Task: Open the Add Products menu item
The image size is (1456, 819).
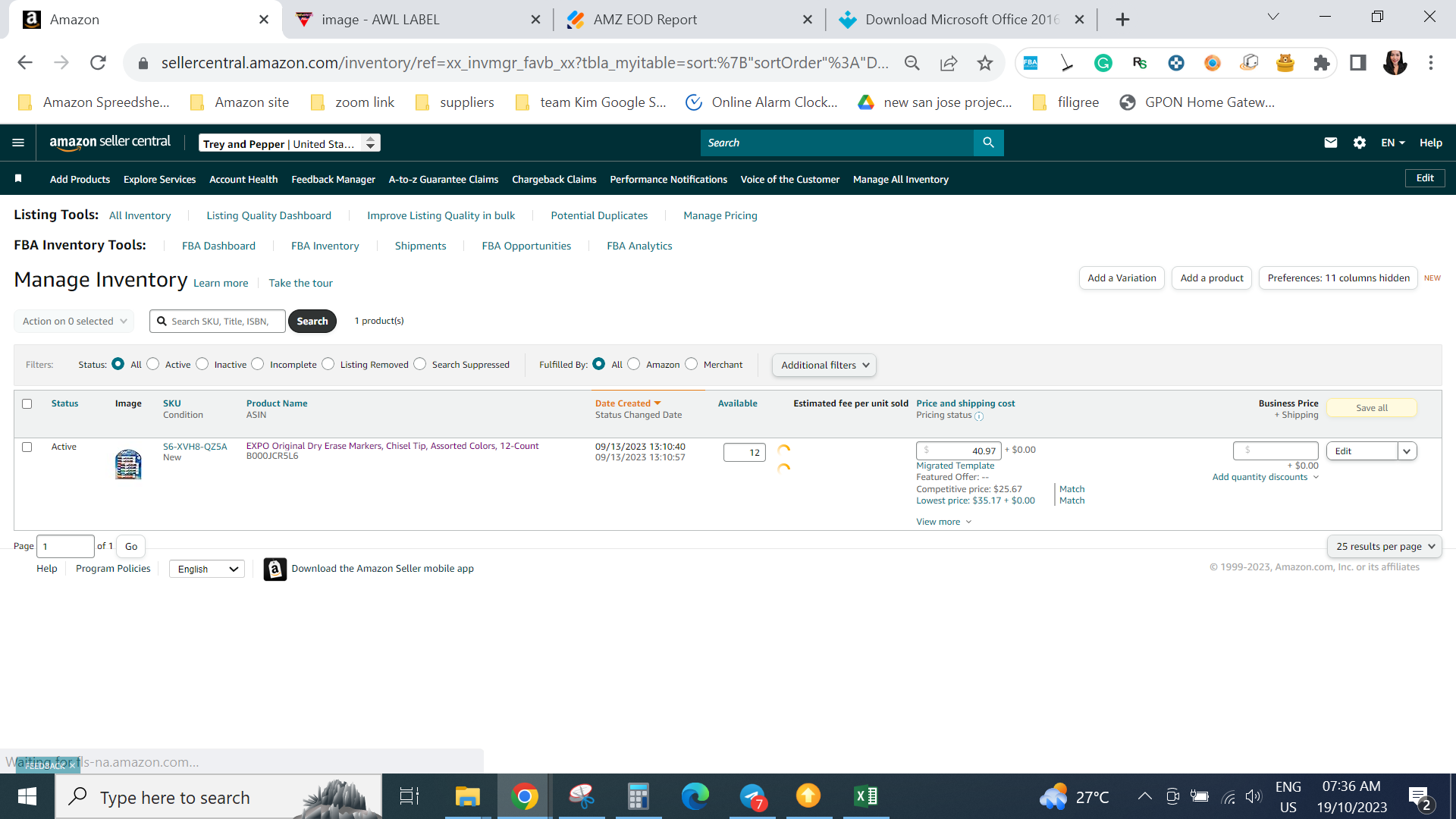Action: (x=80, y=180)
